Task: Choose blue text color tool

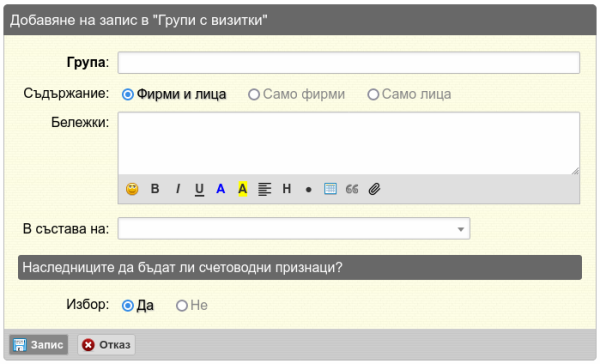Action: click(220, 189)
